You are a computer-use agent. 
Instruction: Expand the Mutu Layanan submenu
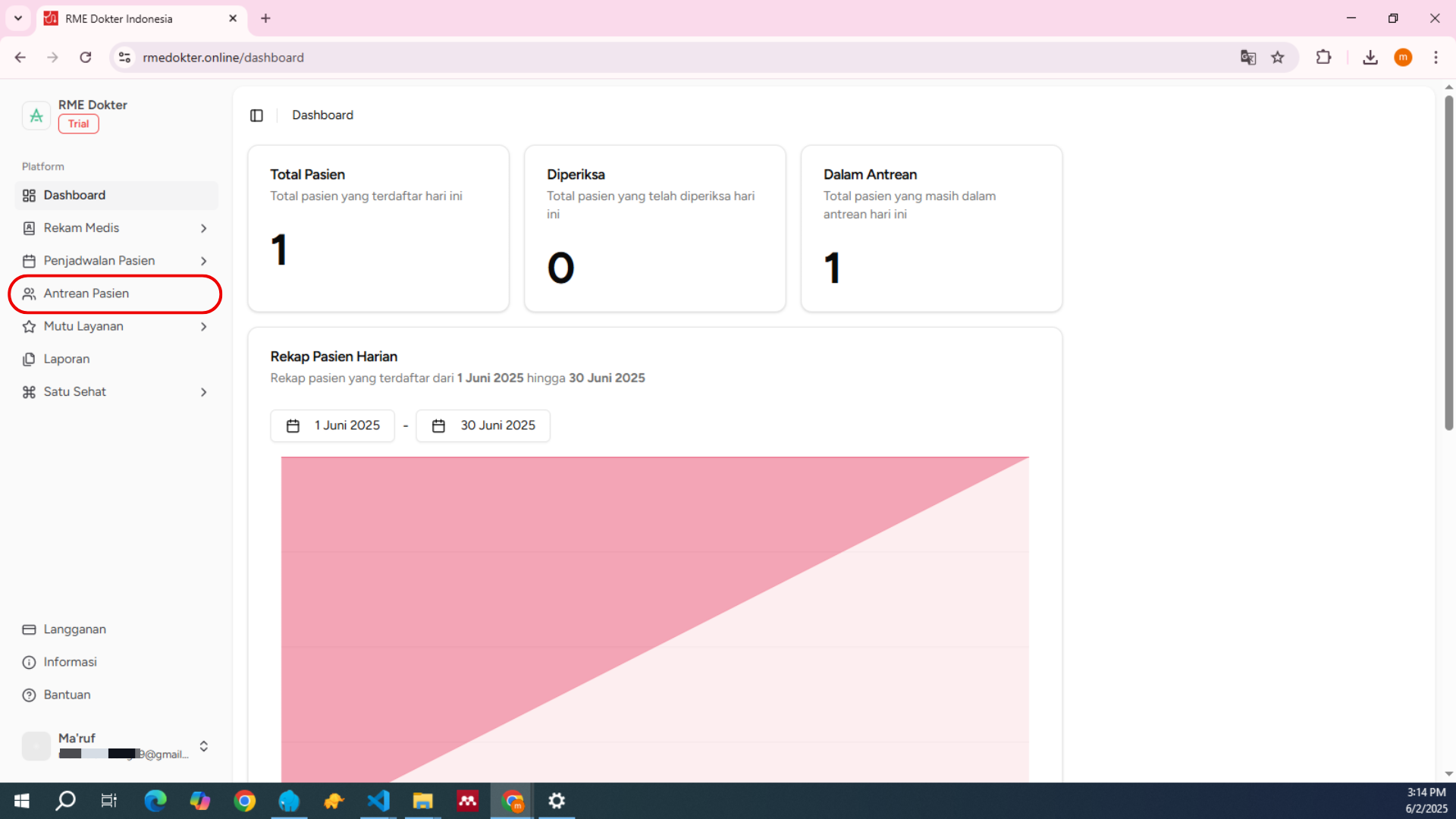point(203,327)
